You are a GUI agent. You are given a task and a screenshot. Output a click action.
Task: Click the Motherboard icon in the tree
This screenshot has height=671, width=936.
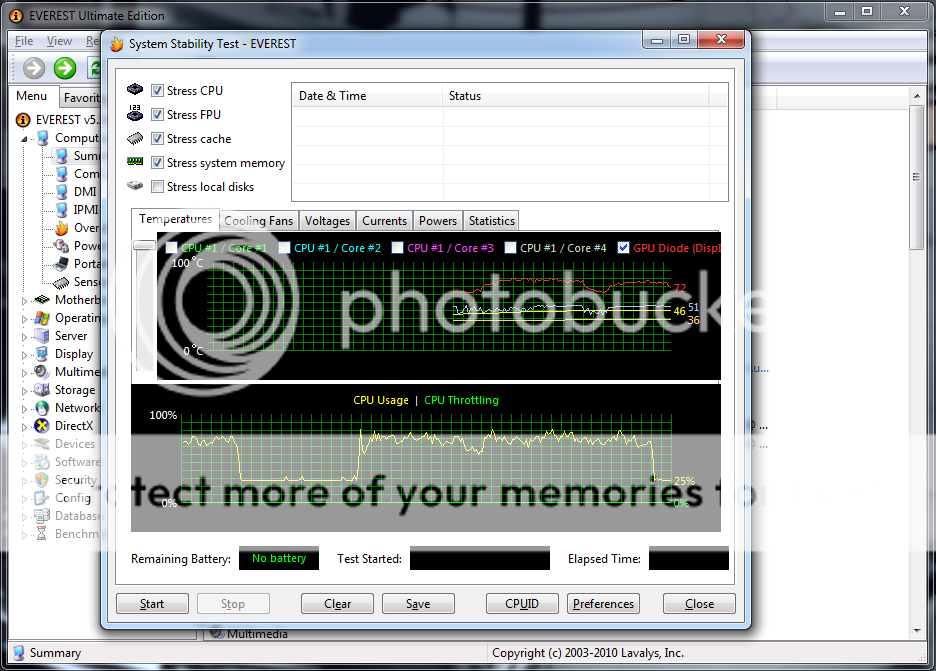(42, 300)
